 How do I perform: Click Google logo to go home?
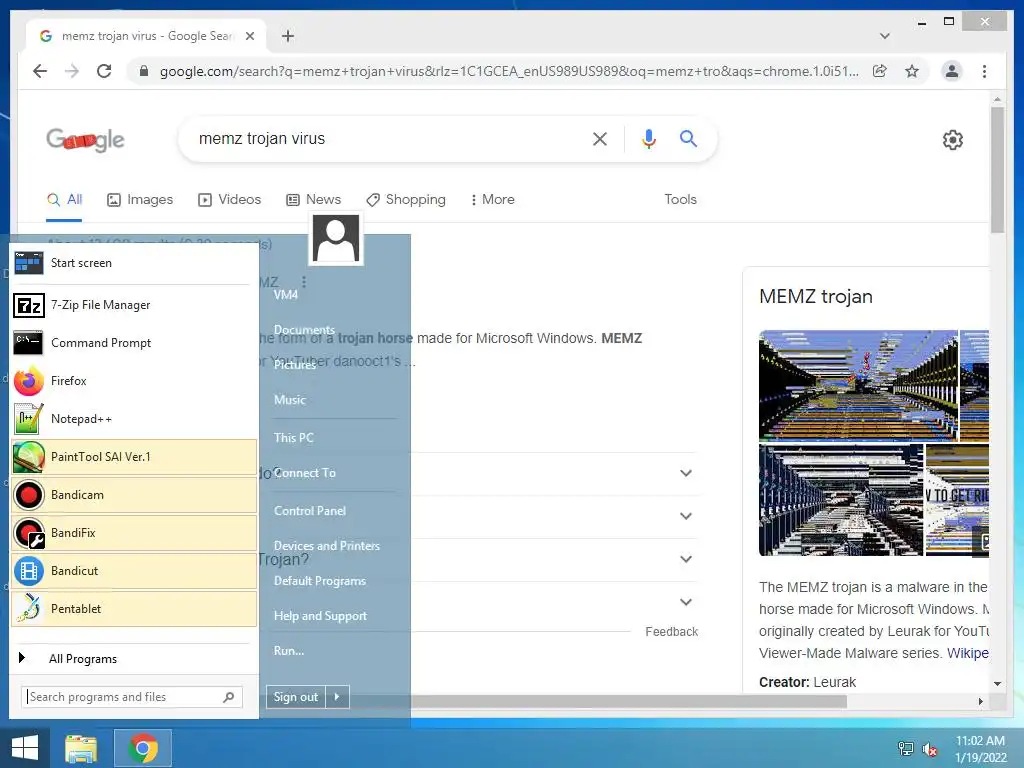coord(85,139)
